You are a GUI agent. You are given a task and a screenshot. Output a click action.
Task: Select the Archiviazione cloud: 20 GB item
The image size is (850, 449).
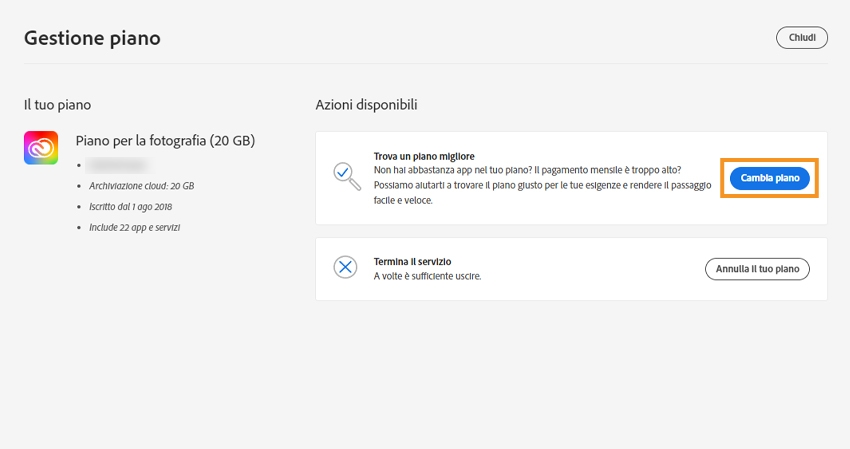click(140, 186)
